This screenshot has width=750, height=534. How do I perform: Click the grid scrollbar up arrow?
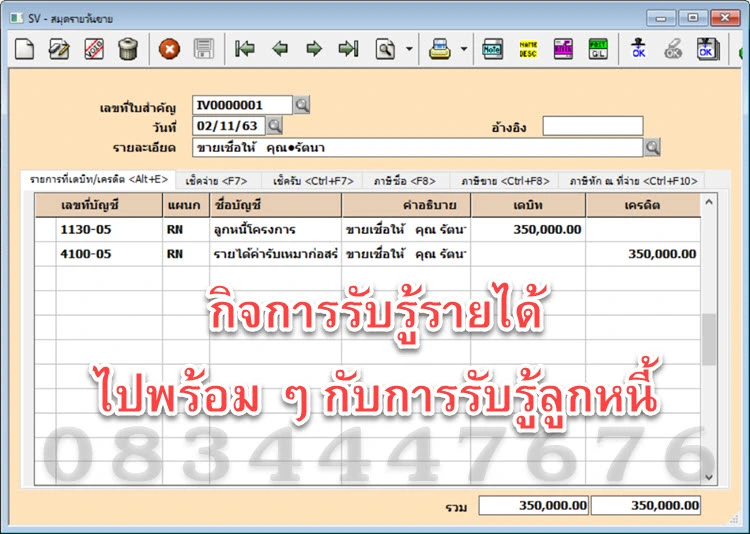[709, 202]
